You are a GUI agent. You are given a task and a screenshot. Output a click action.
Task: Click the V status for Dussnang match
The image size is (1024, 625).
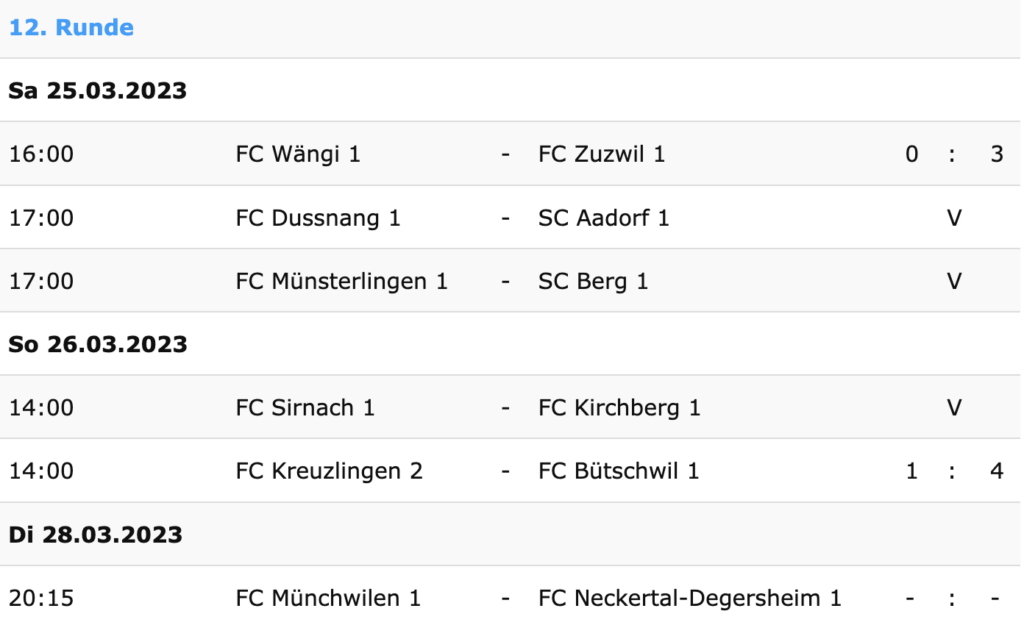954,218
